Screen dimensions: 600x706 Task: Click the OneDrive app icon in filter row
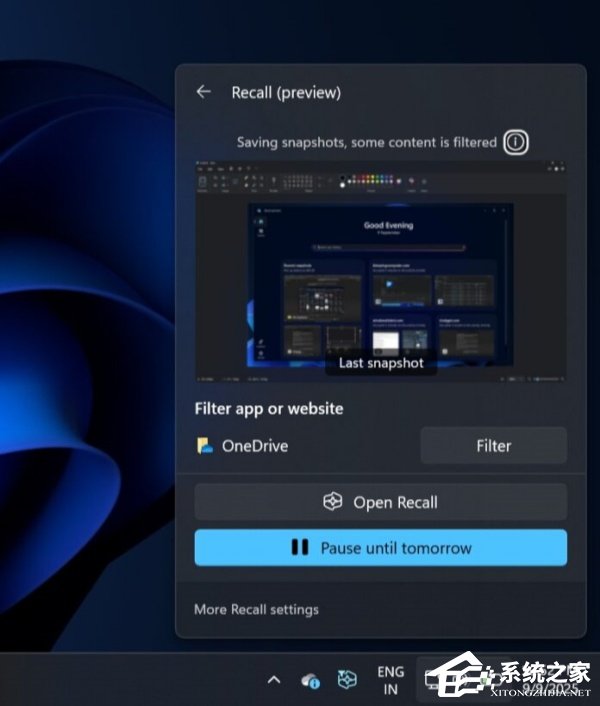205,446
